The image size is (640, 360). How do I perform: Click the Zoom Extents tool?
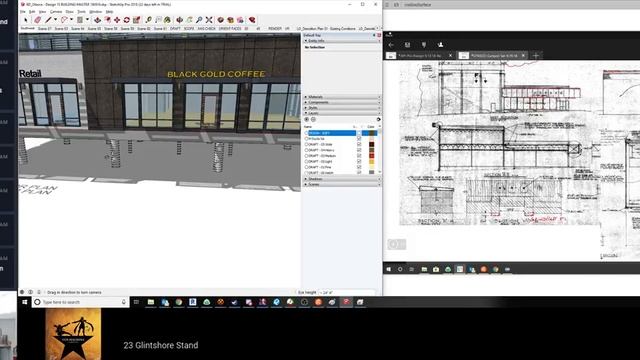pyautogui.click(x=209, y=20)
